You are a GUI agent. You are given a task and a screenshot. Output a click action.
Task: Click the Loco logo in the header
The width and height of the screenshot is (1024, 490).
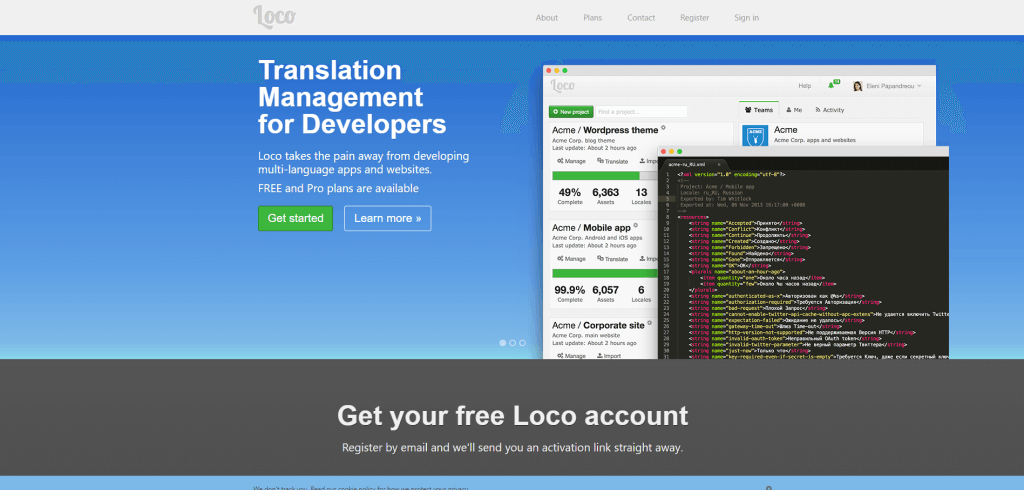click(x=274, y=16)
